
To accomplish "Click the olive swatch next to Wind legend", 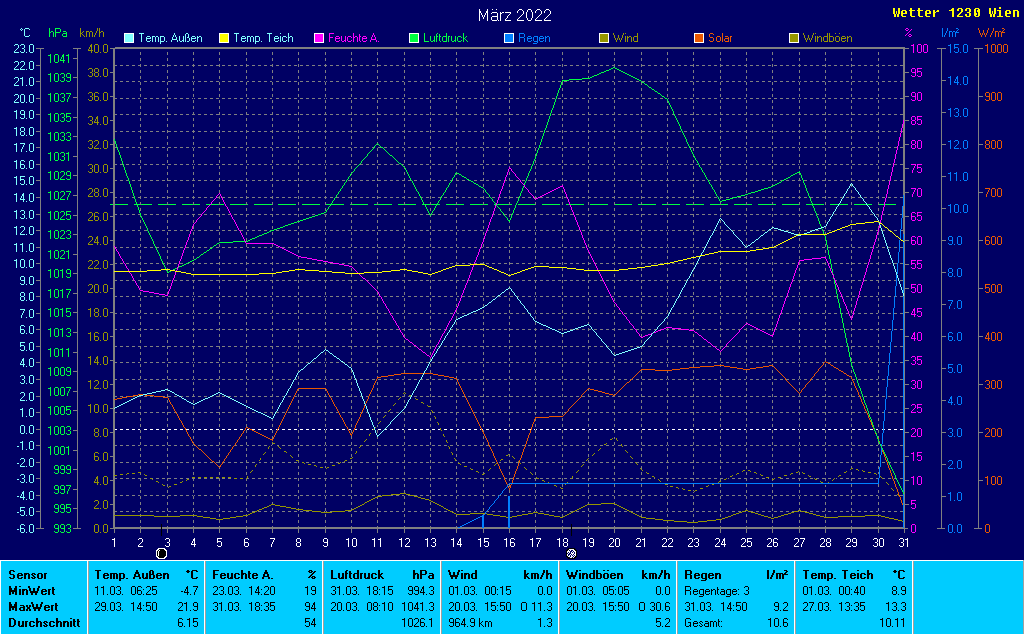I will tap(604, 39).
